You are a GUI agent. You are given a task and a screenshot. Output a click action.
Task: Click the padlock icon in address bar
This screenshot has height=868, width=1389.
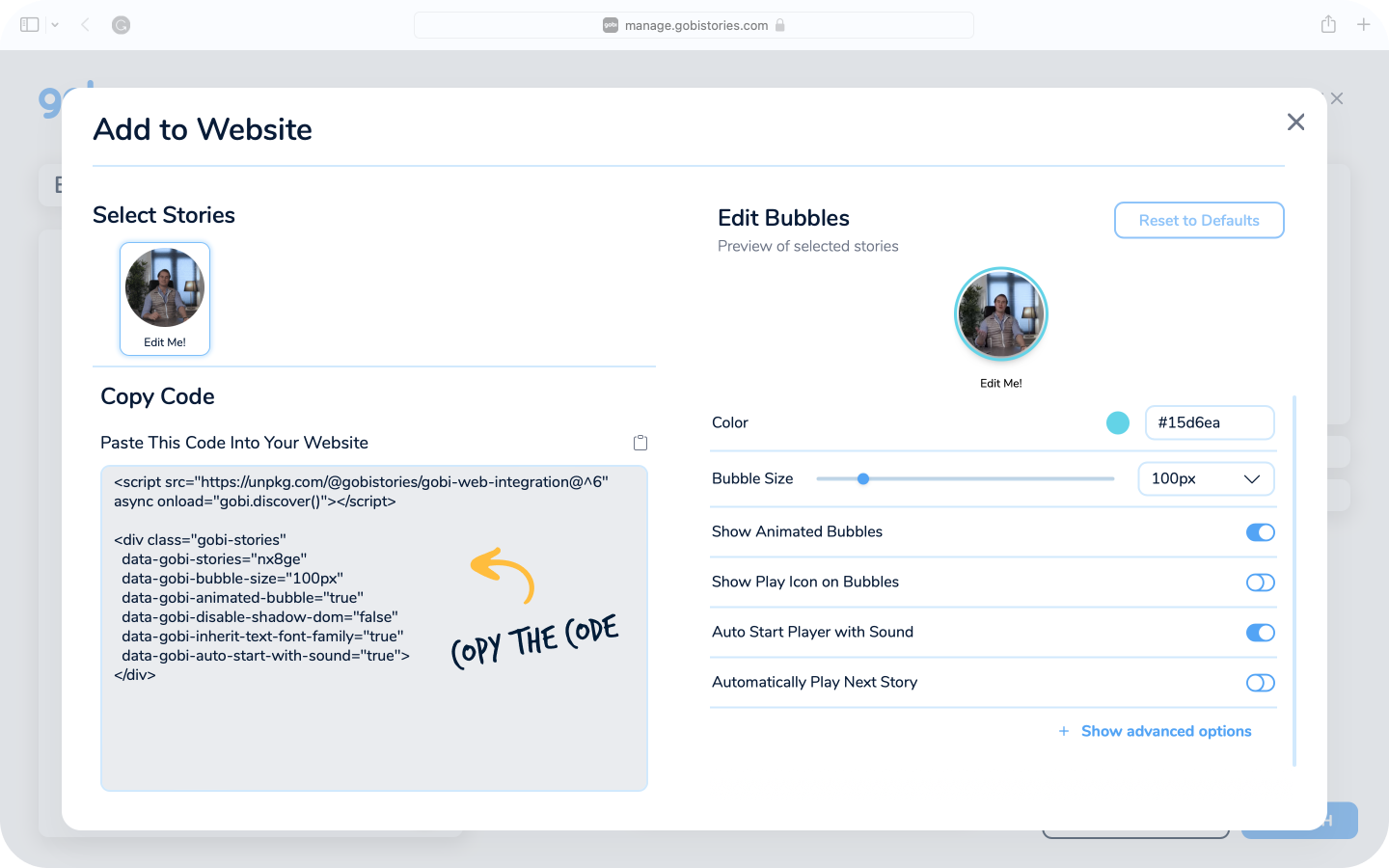[779, 25]
